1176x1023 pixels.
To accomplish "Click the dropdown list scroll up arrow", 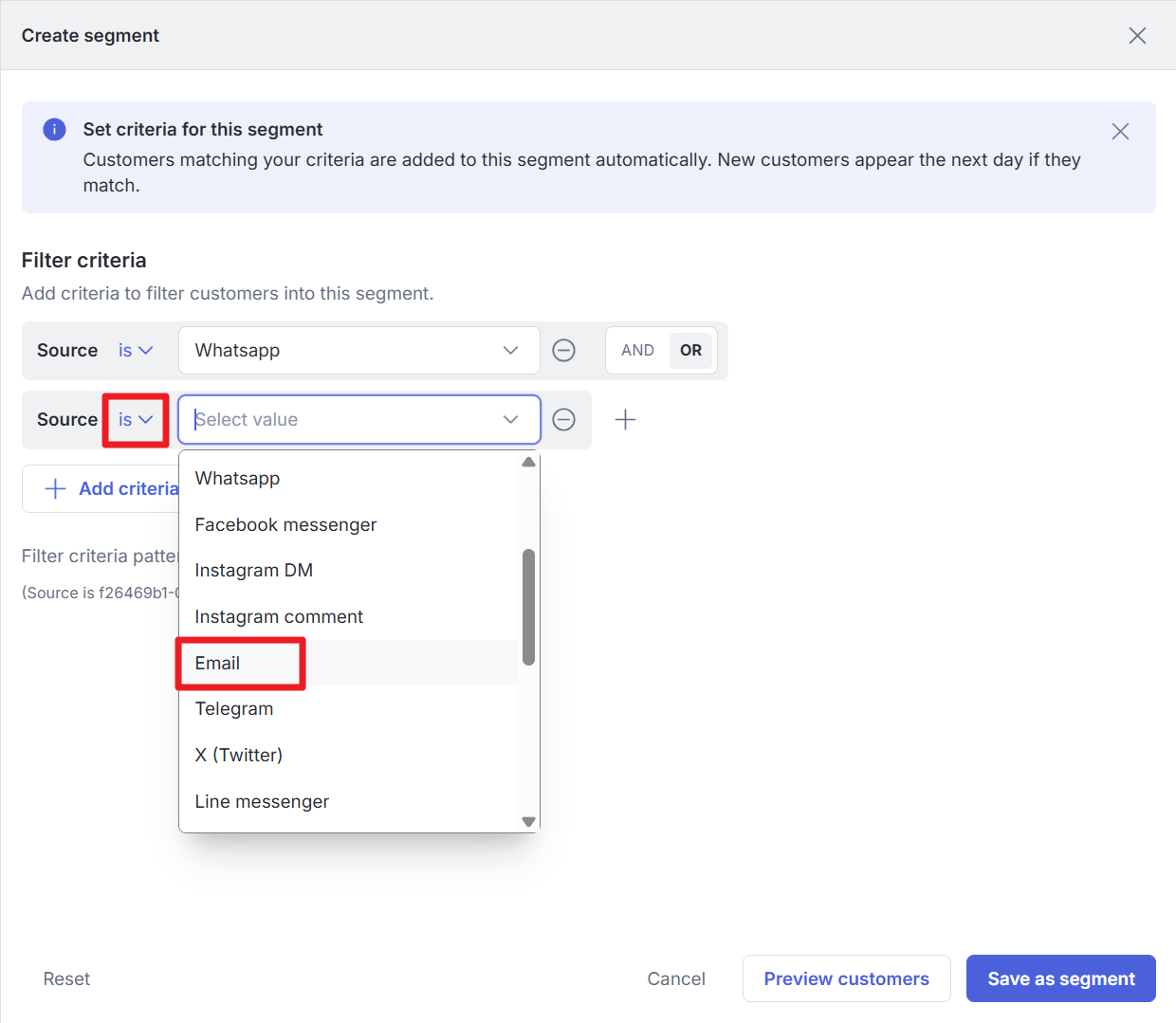I will pos(528,463).
